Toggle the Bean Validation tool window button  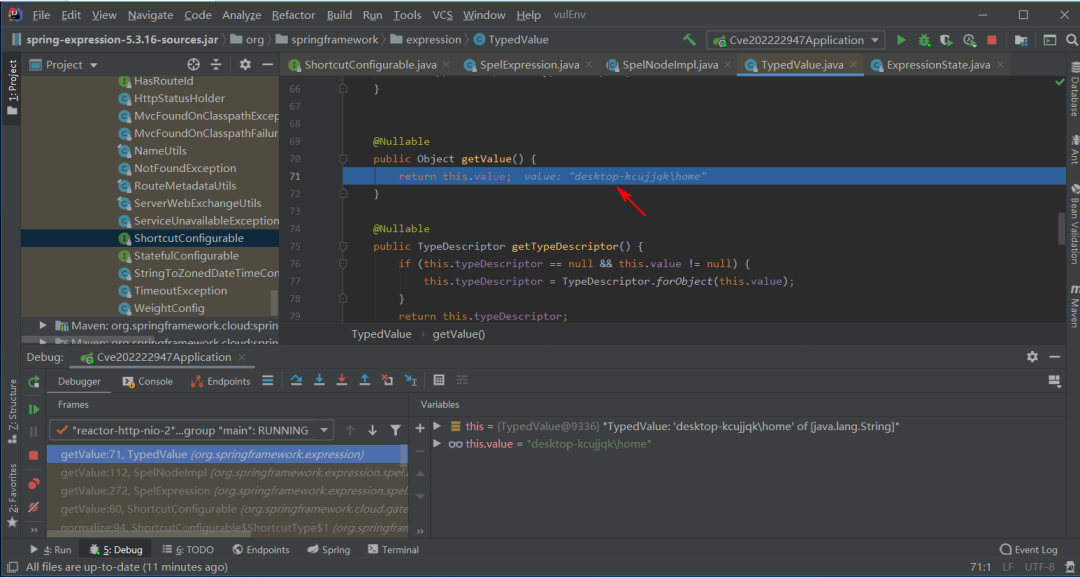tap(1073, 225)
